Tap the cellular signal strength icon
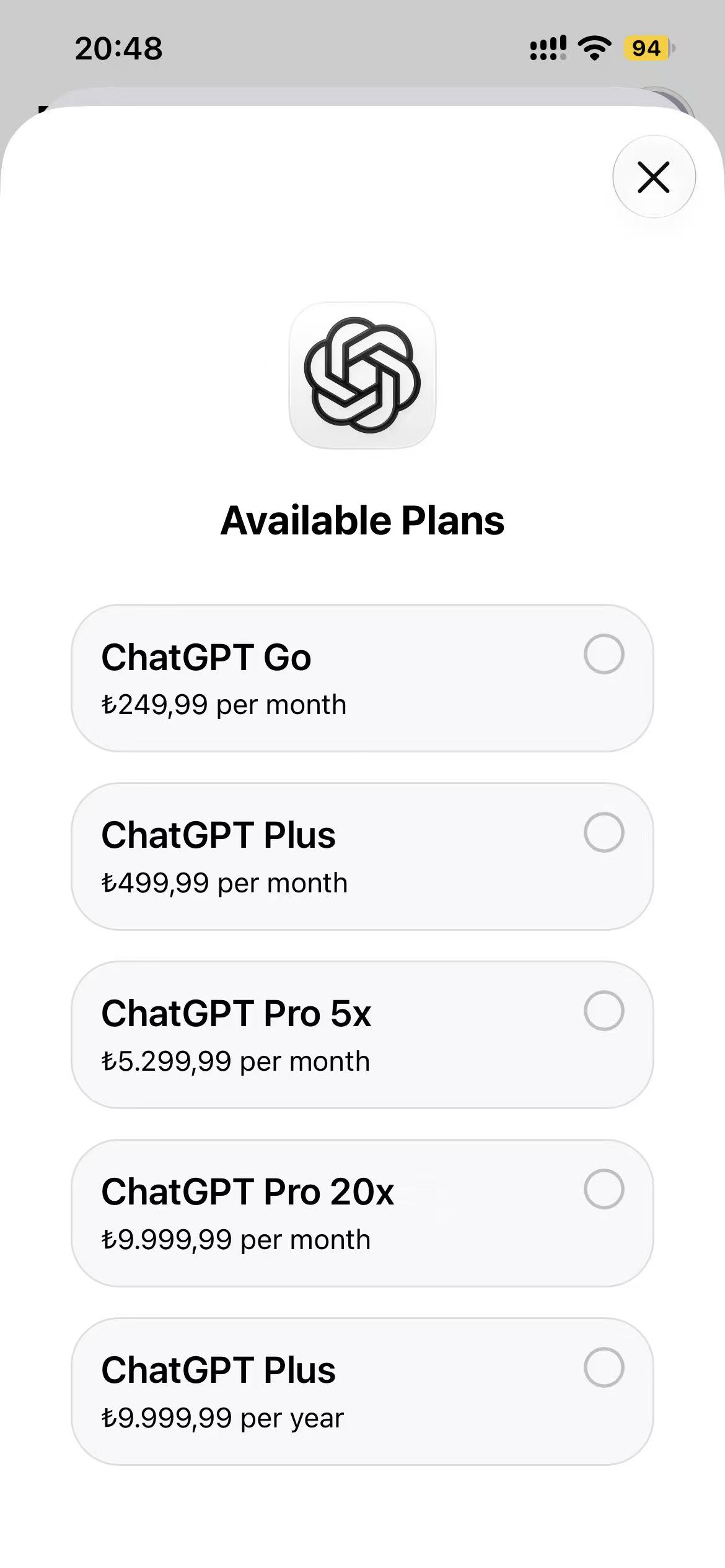The height and width of the screenshot is (1568, 725). click(x=548, y=48)
